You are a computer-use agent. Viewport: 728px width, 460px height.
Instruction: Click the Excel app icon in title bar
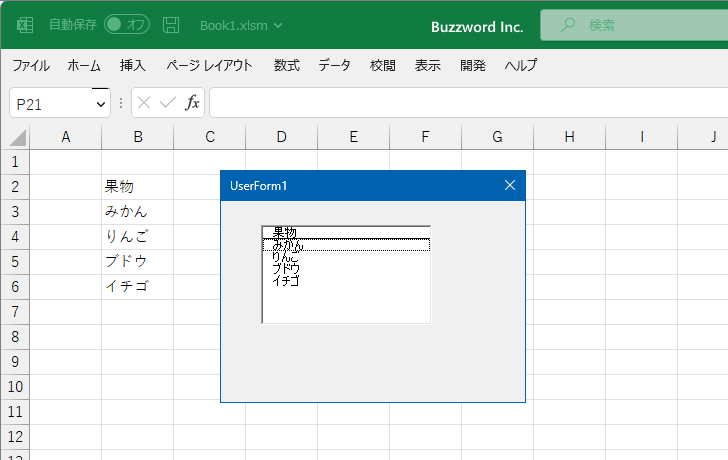[x=25, y=25]
